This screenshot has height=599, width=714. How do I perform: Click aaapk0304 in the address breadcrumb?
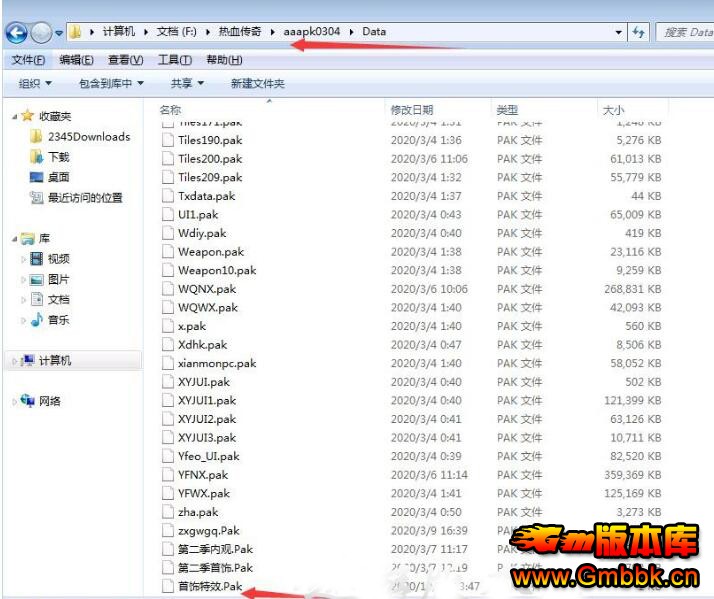311,32
